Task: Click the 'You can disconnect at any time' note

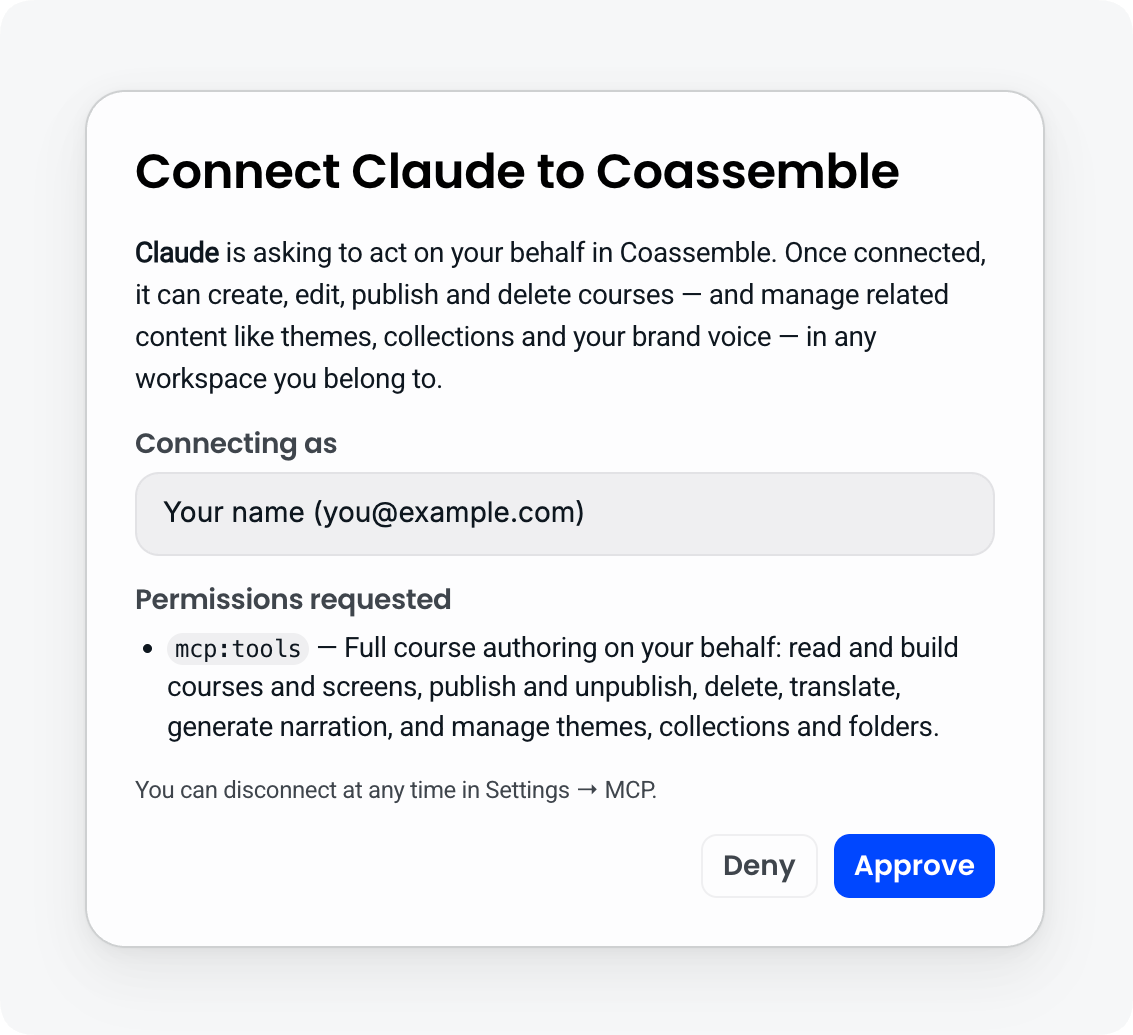Action: pyautogui.click(x=396, y=790)
